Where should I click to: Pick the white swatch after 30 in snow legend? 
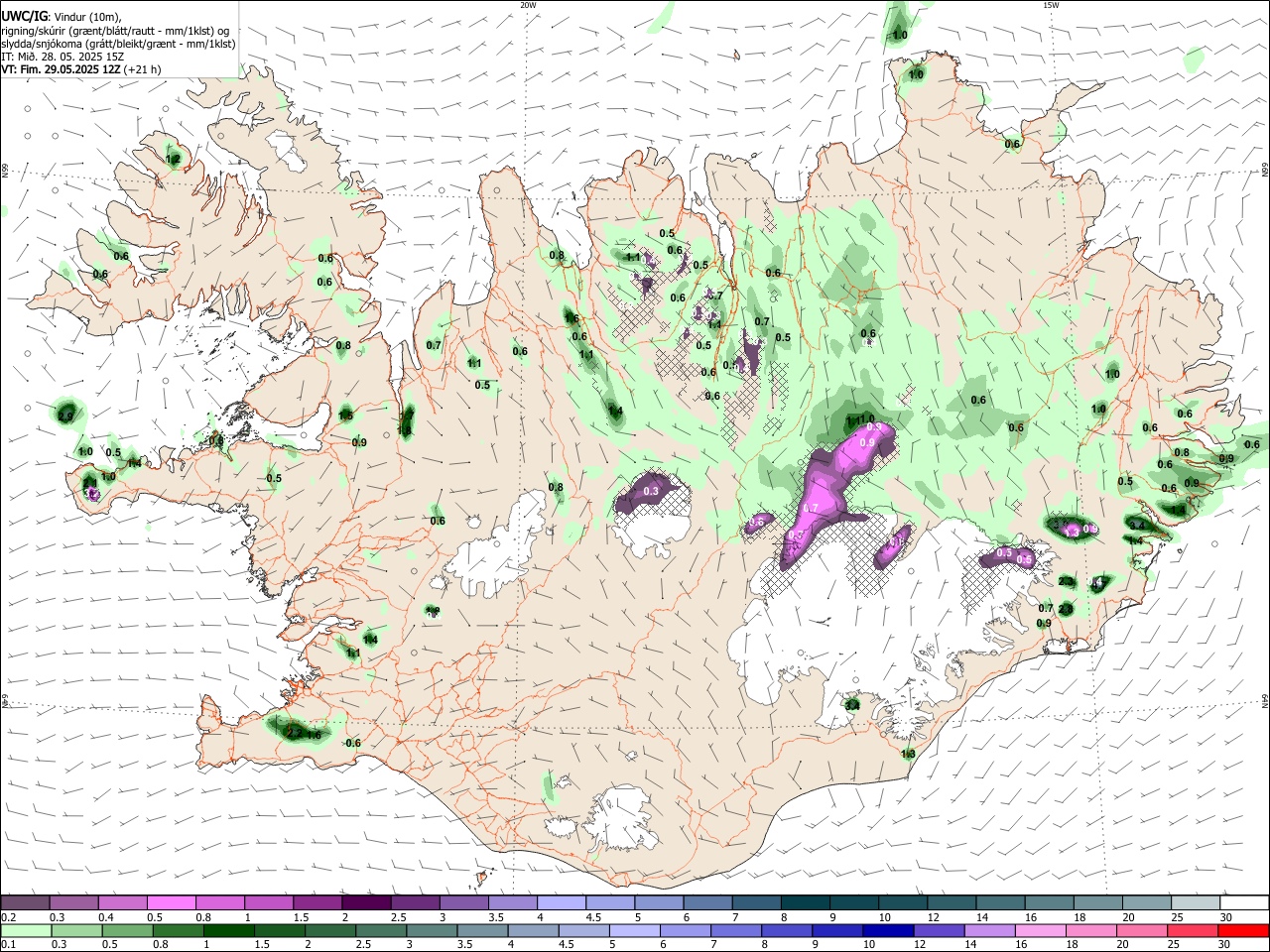(x=1244, y=903)
